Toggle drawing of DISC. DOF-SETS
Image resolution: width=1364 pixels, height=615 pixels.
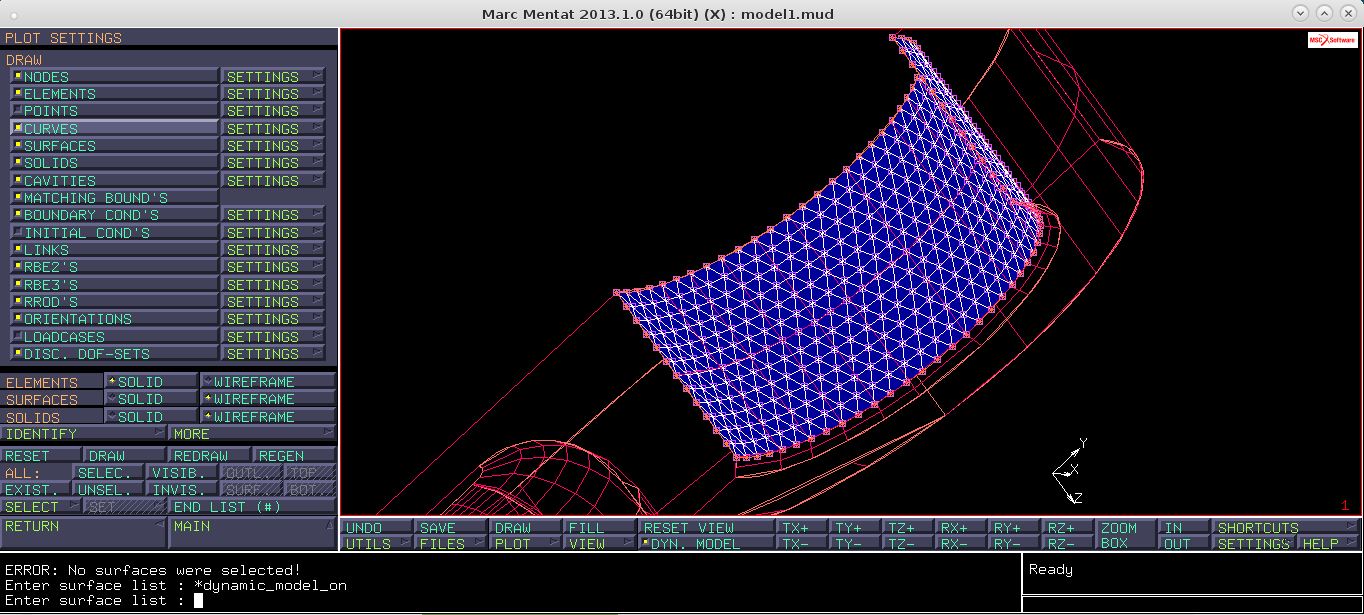click(x=115, y=354)
